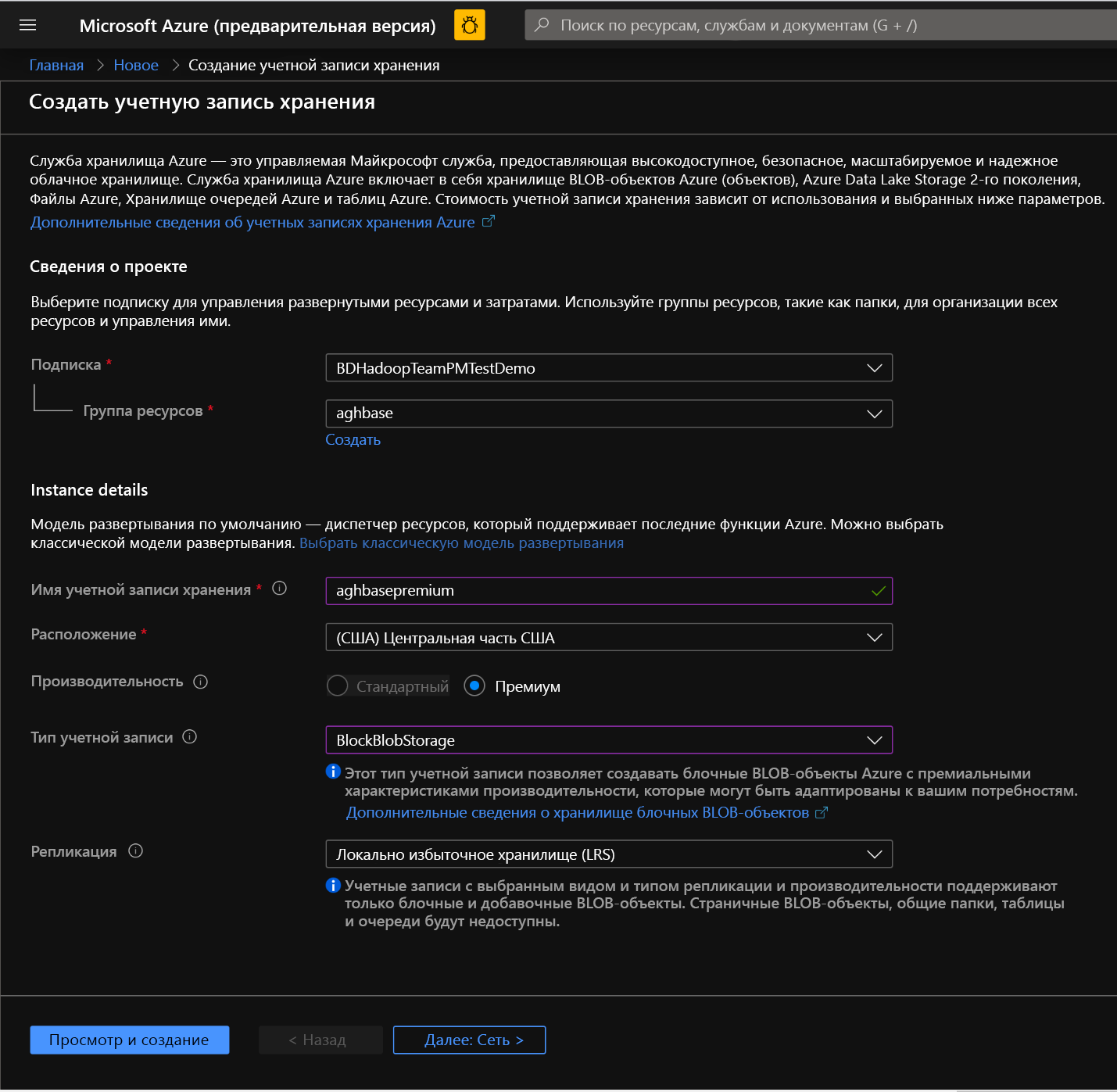Click Создать under resource group
This screenshot has width=1117, height=1092.
(353, 440)
